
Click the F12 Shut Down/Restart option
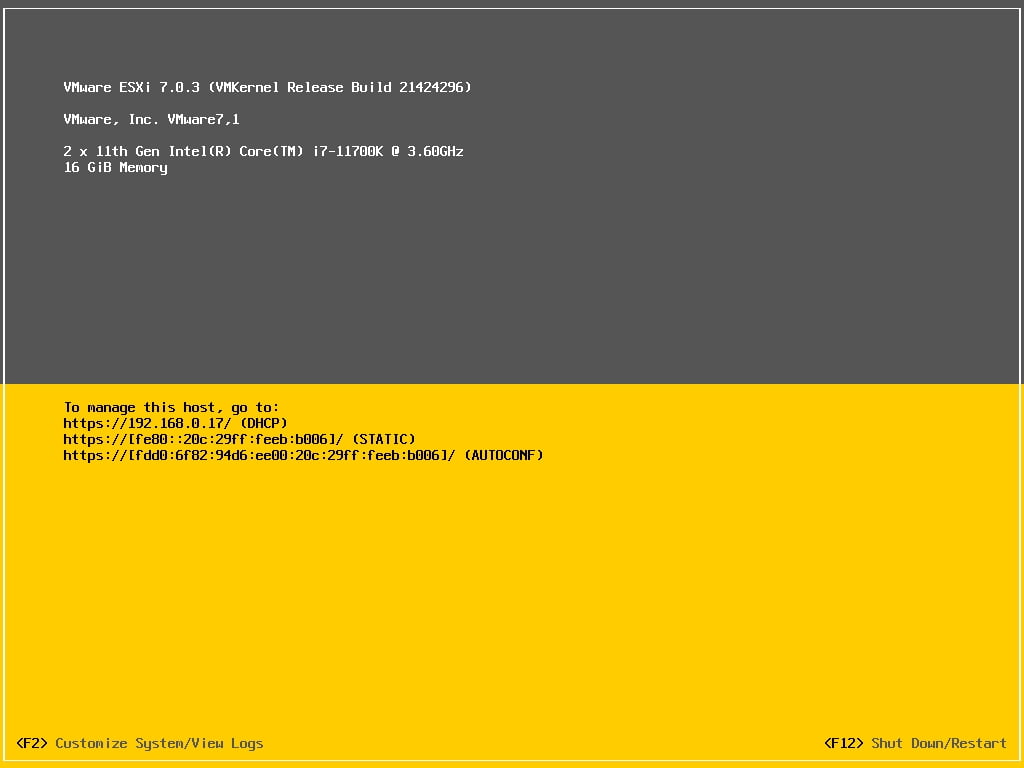click(x=915, y=743)
